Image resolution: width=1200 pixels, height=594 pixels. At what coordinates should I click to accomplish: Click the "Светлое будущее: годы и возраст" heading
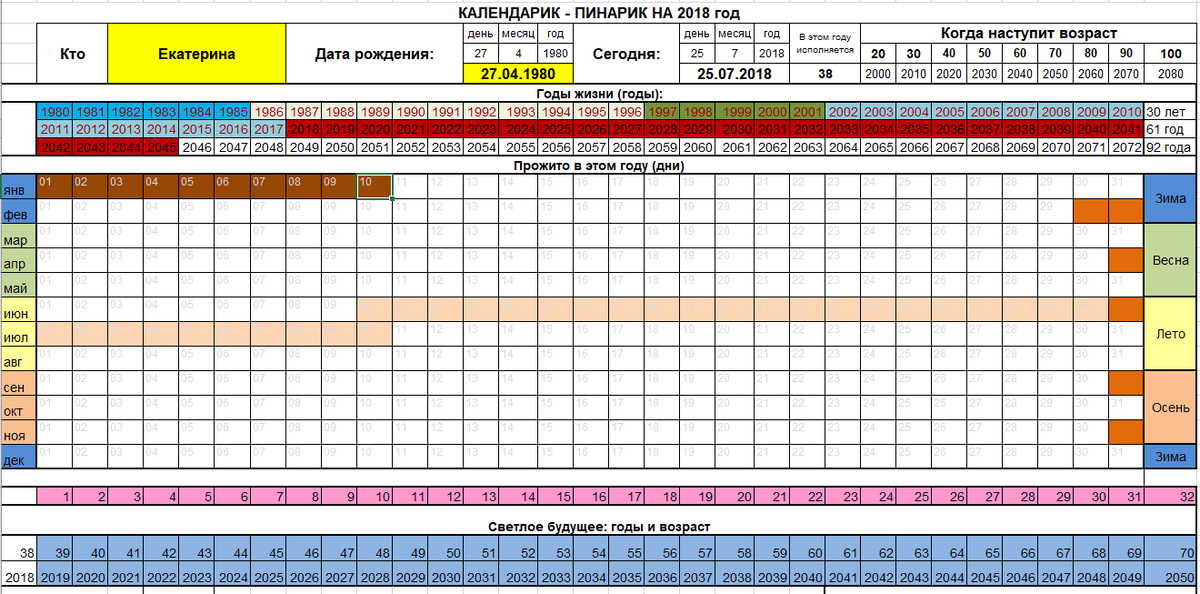[597, 526]
